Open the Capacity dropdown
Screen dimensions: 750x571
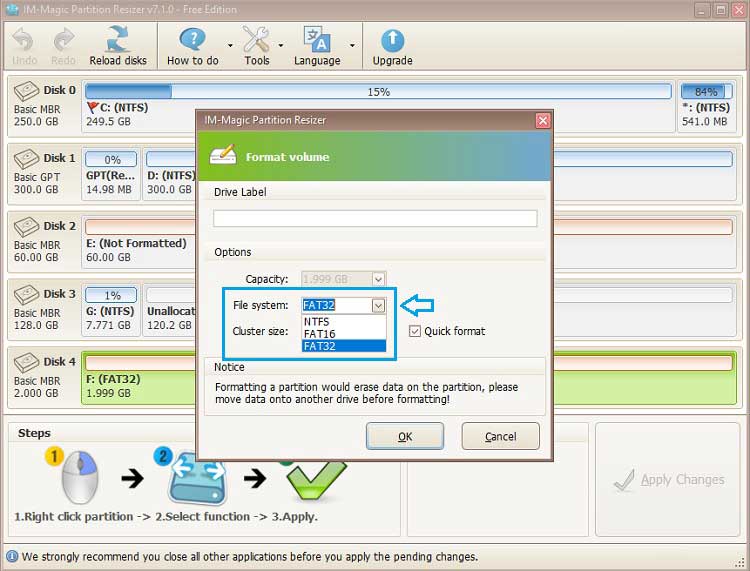pos(378,279)
